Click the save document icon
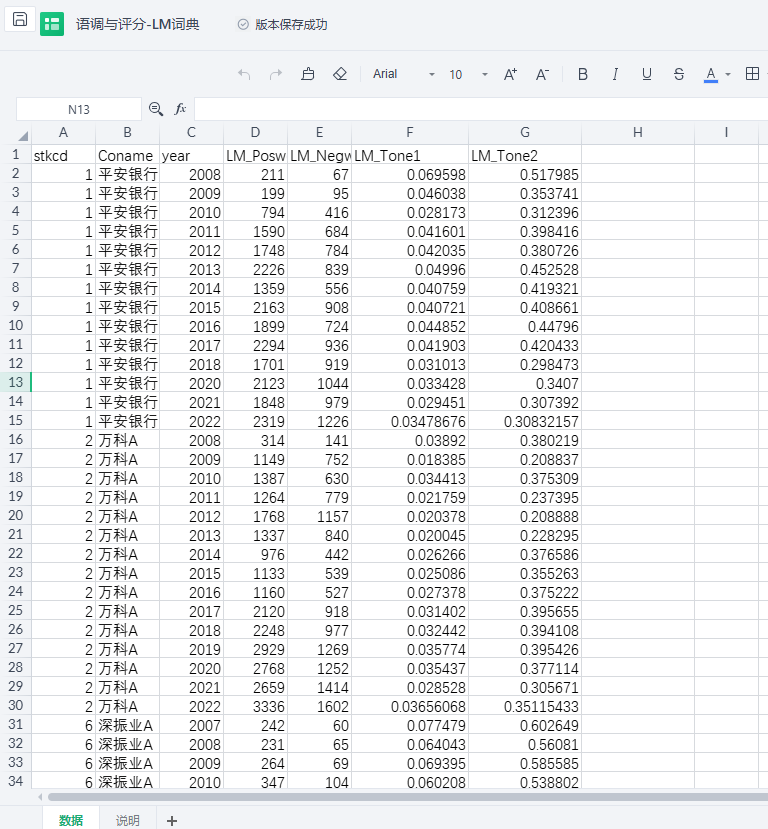 click(x=20, y=20)
